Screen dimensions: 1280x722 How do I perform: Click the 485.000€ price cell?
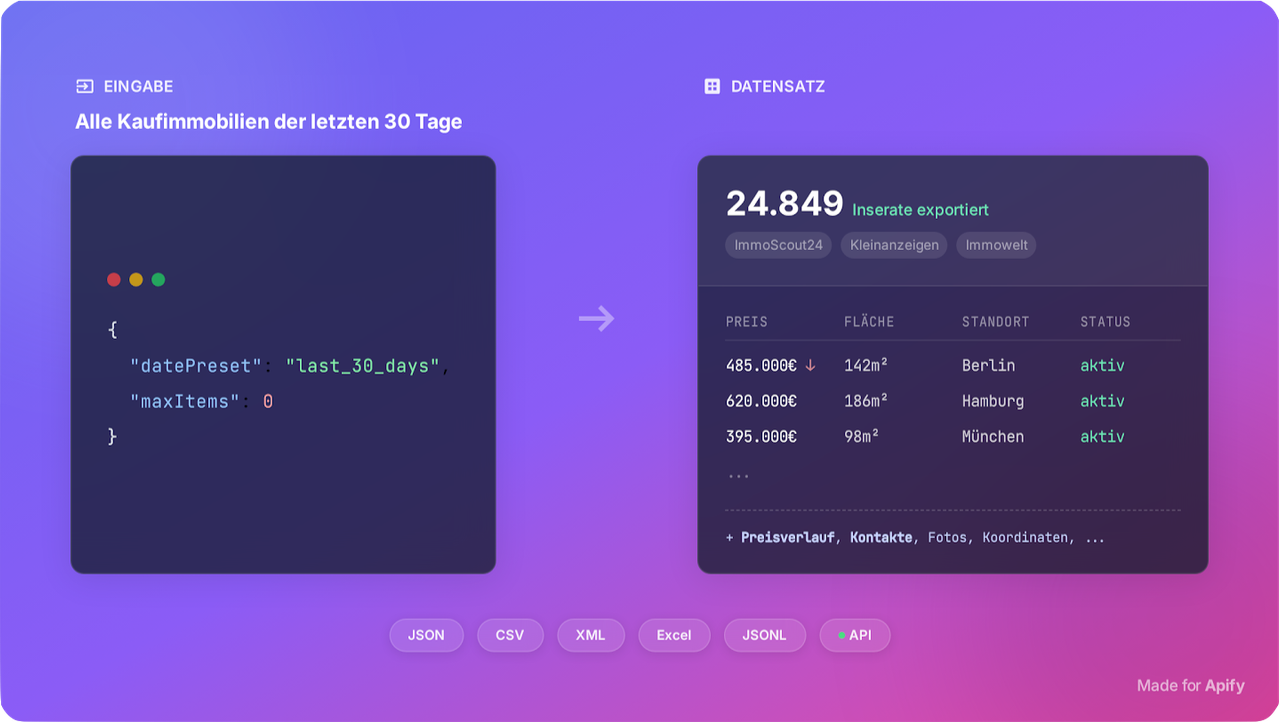coord(761,366)
